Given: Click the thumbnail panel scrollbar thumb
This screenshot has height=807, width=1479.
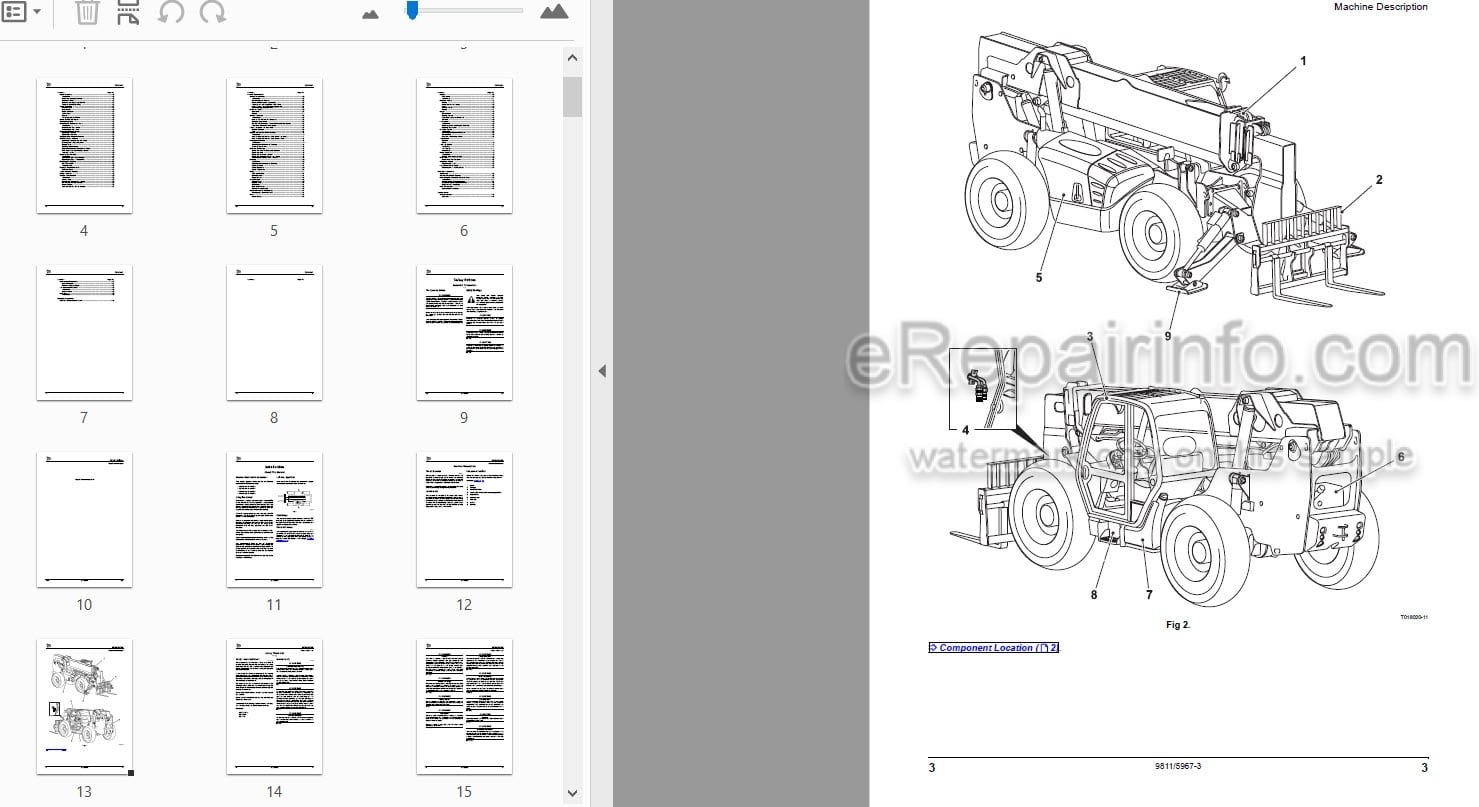Looking at the screenshot, I should pyautogui.click(x=572, y=97).
